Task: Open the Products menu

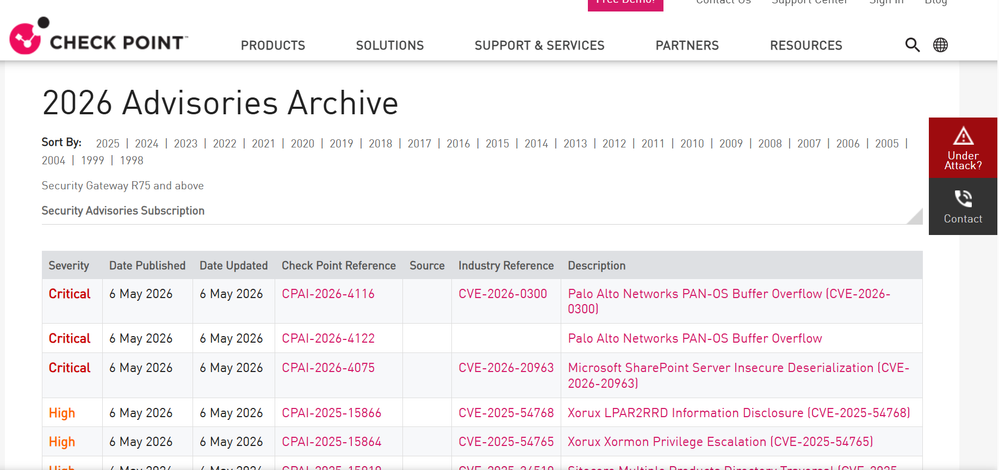Action: [x=273, y=46]
